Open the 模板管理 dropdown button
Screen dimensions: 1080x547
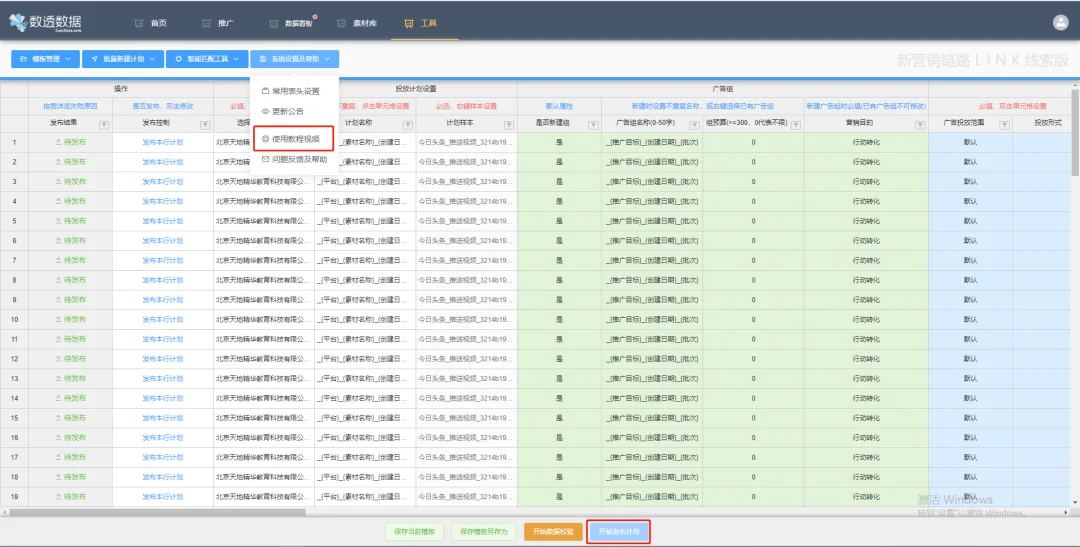coord(45,59)
